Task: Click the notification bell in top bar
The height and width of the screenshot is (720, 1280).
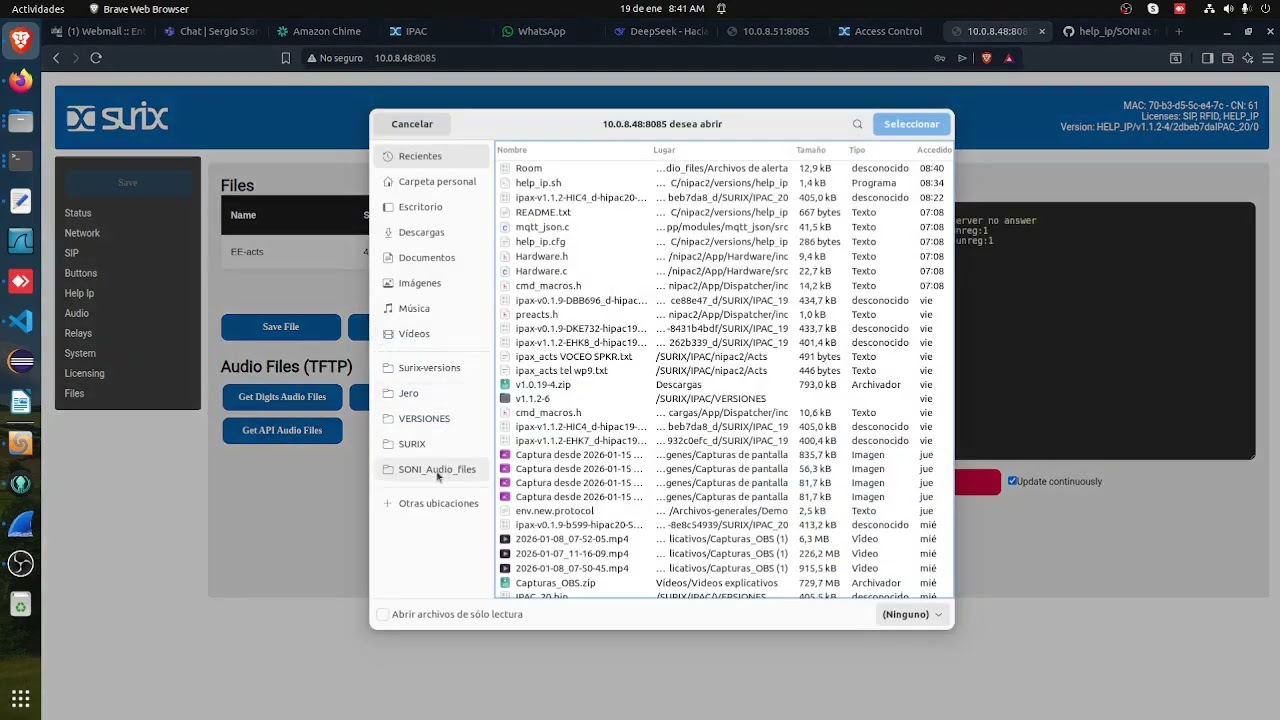Action: pyautogui.click(x=721, y=9)
